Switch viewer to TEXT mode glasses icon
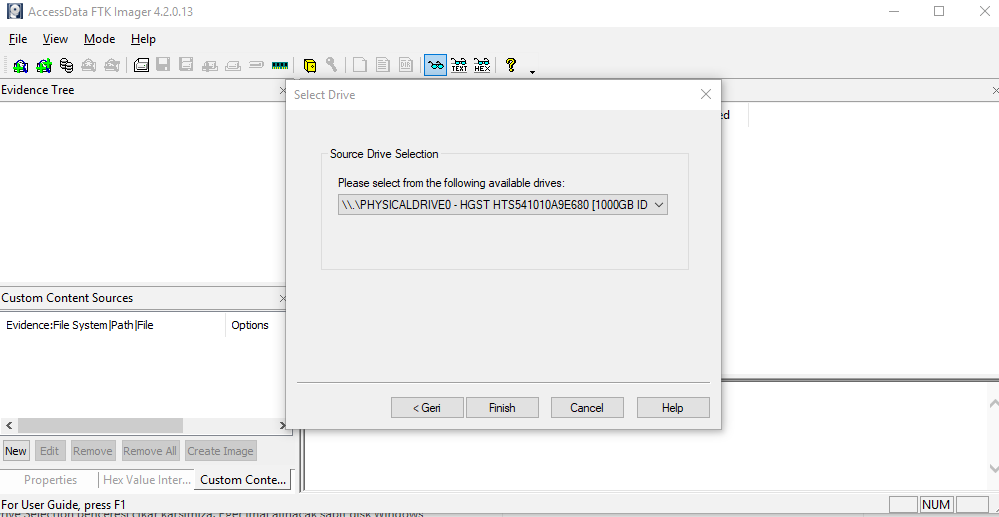Screen dimensions: 999x517 pos(459,64)
